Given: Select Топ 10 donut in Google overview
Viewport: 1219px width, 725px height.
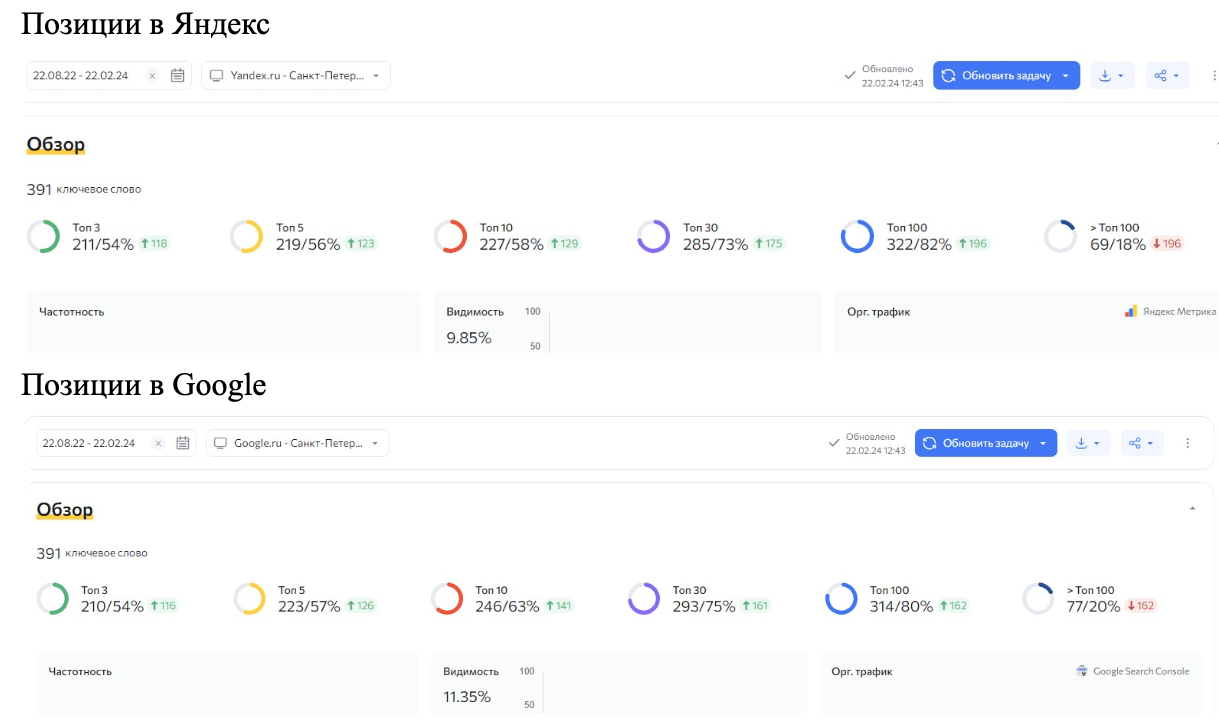Looking at the screenshot, I should (447, 599).
